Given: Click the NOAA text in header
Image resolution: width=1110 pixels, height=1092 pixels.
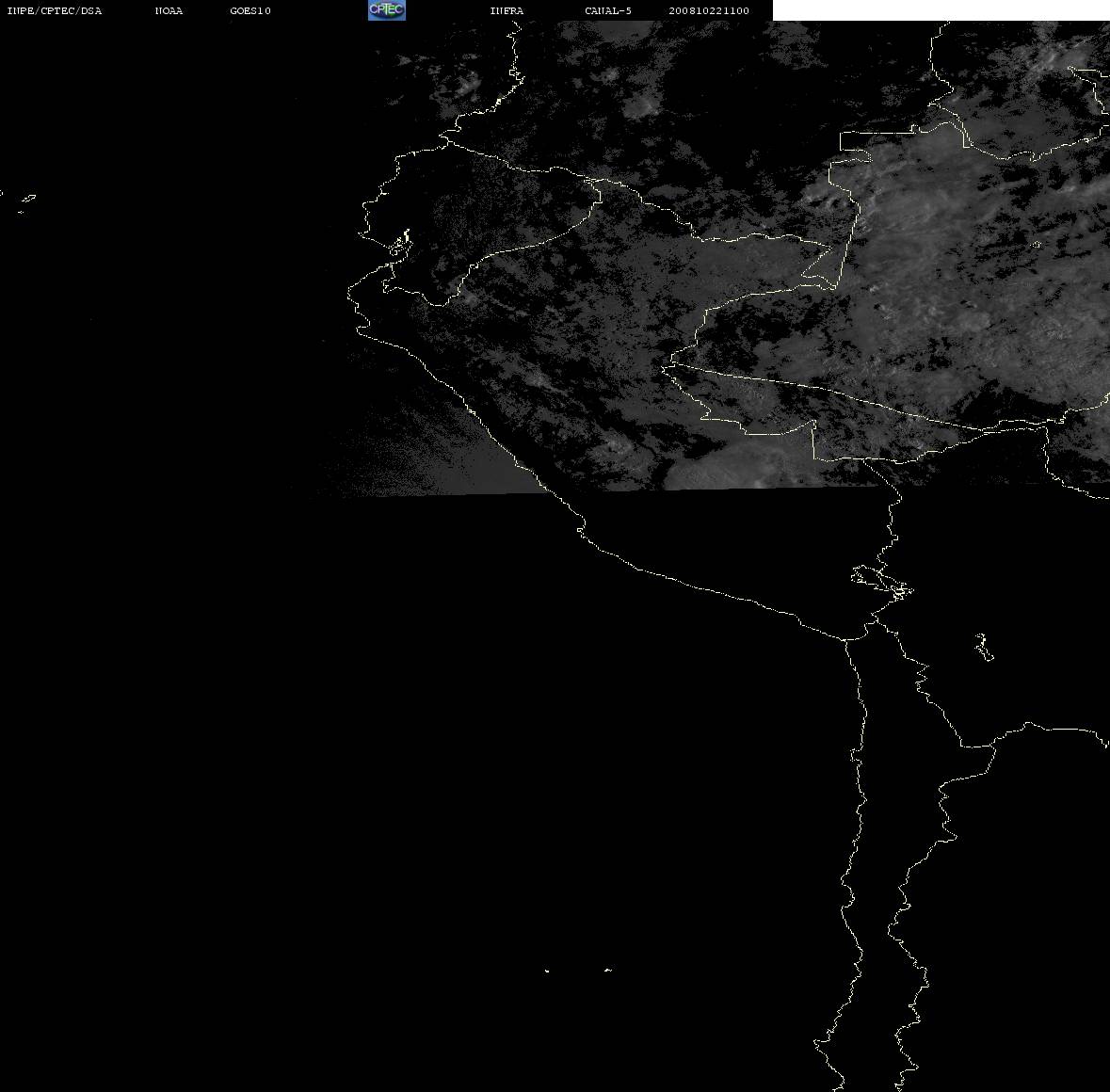Looking at the screenshot, I should point(169,10).
